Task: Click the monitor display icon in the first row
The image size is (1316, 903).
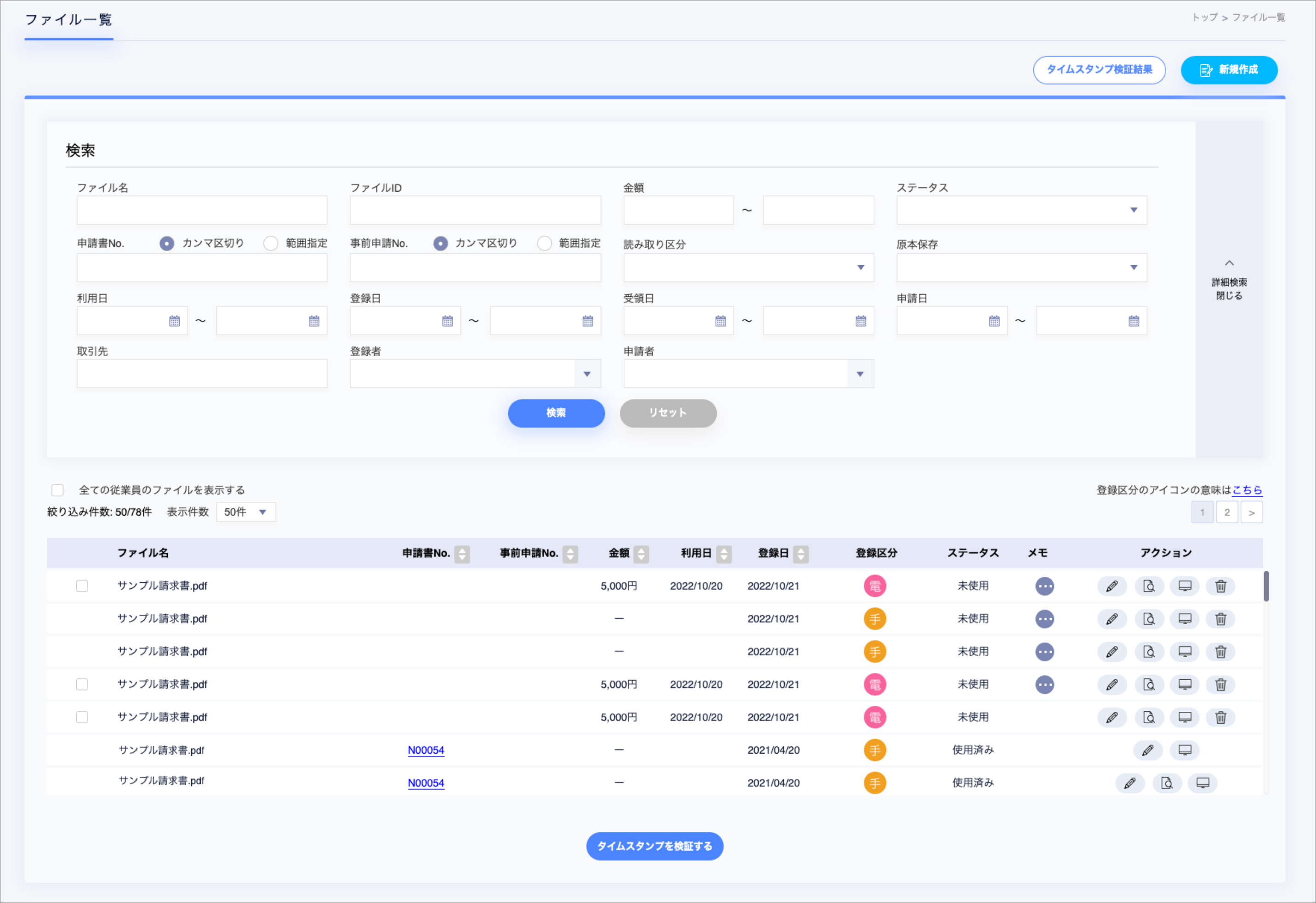Action: coord(1185,586)
